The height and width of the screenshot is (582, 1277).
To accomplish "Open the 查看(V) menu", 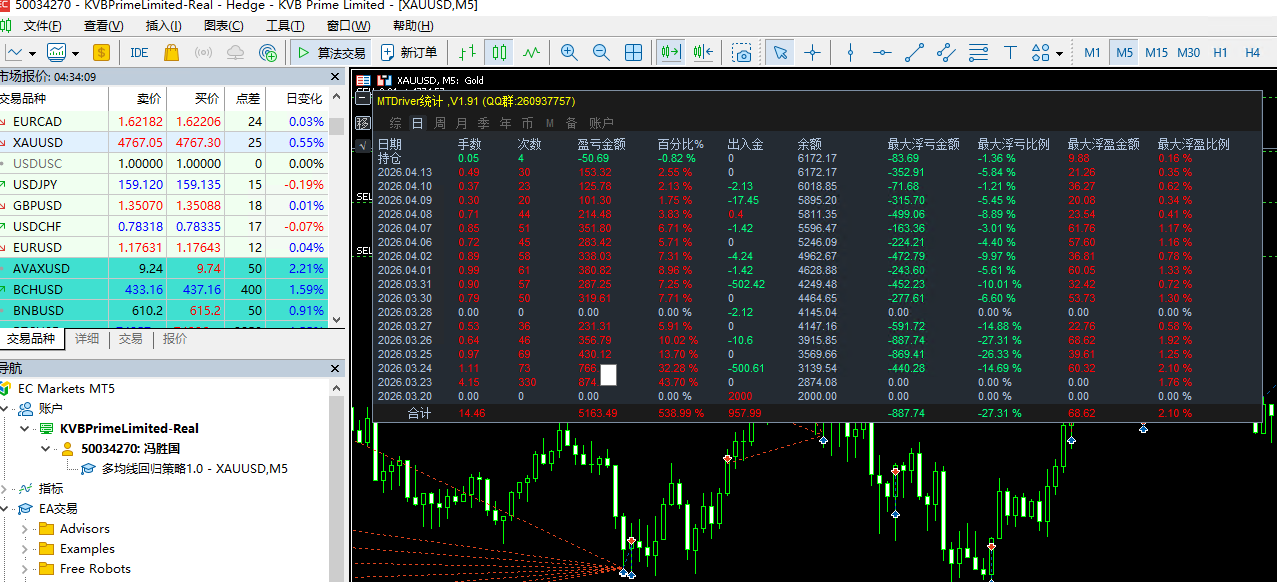I will (104, 26).
